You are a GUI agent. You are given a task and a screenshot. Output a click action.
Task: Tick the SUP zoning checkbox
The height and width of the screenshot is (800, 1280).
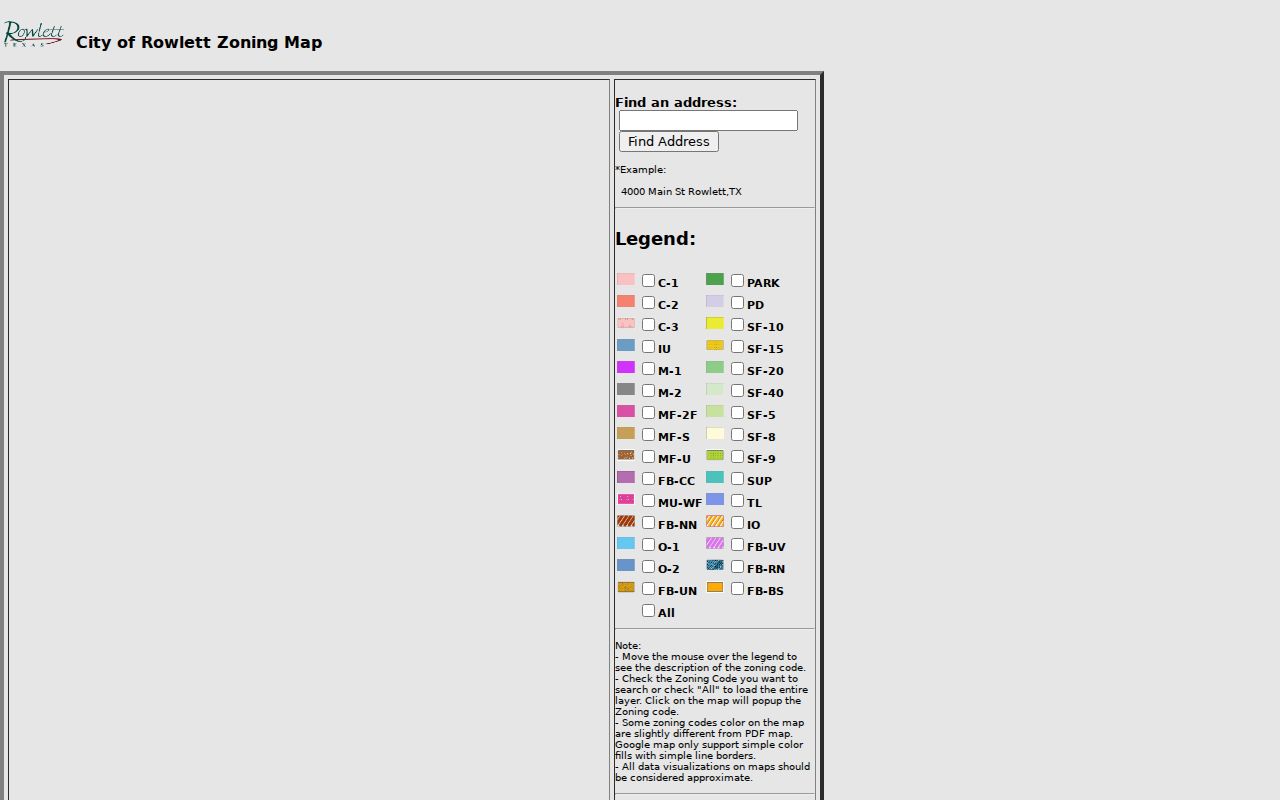[x=737, y=479]
